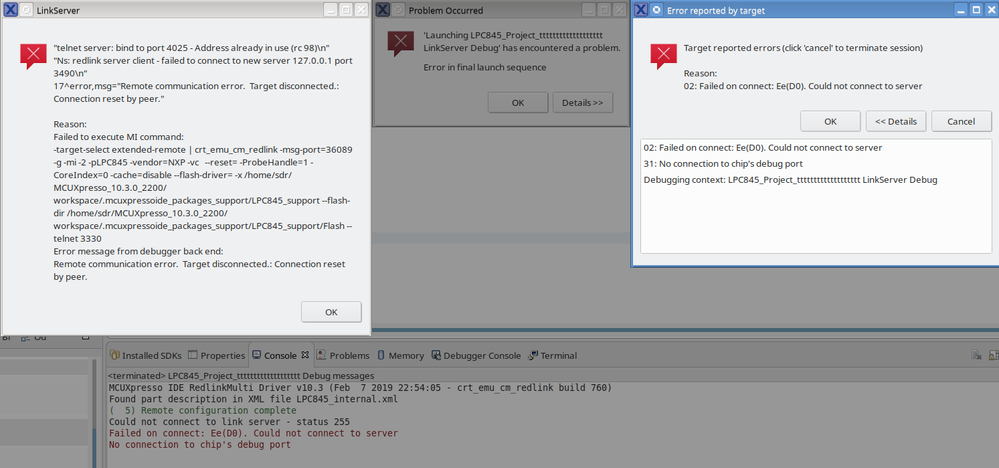
Task: Click the pin icon in Error reported title bar
Action: pos(657,10)
